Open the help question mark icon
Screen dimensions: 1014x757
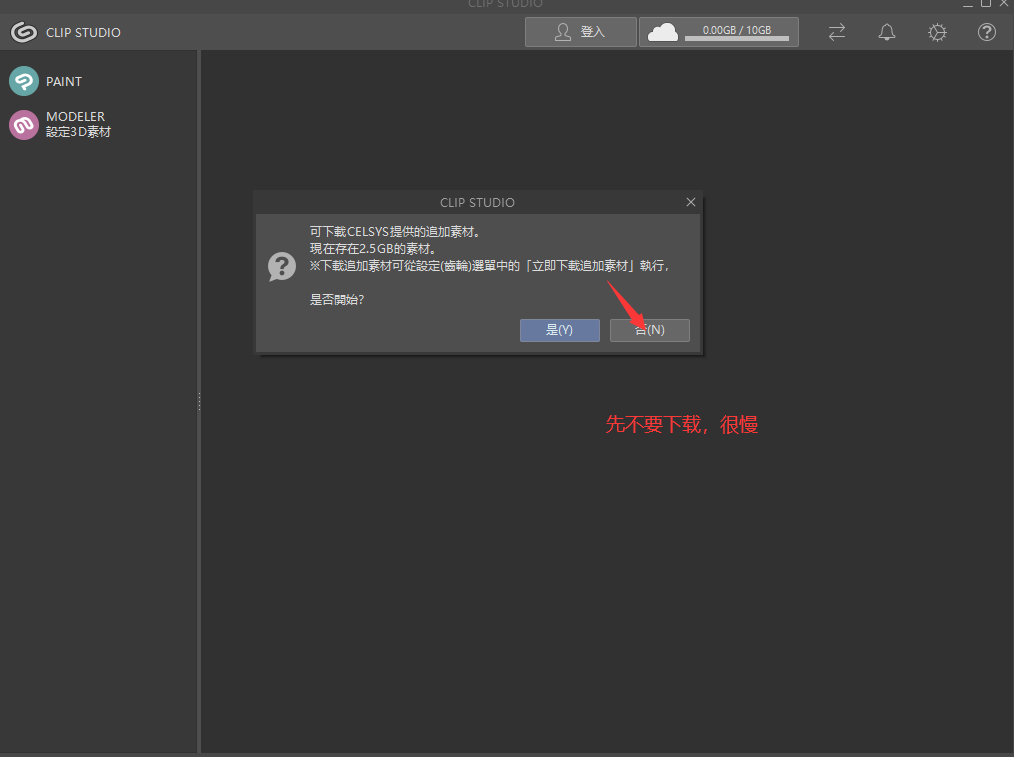click(987, 32)
